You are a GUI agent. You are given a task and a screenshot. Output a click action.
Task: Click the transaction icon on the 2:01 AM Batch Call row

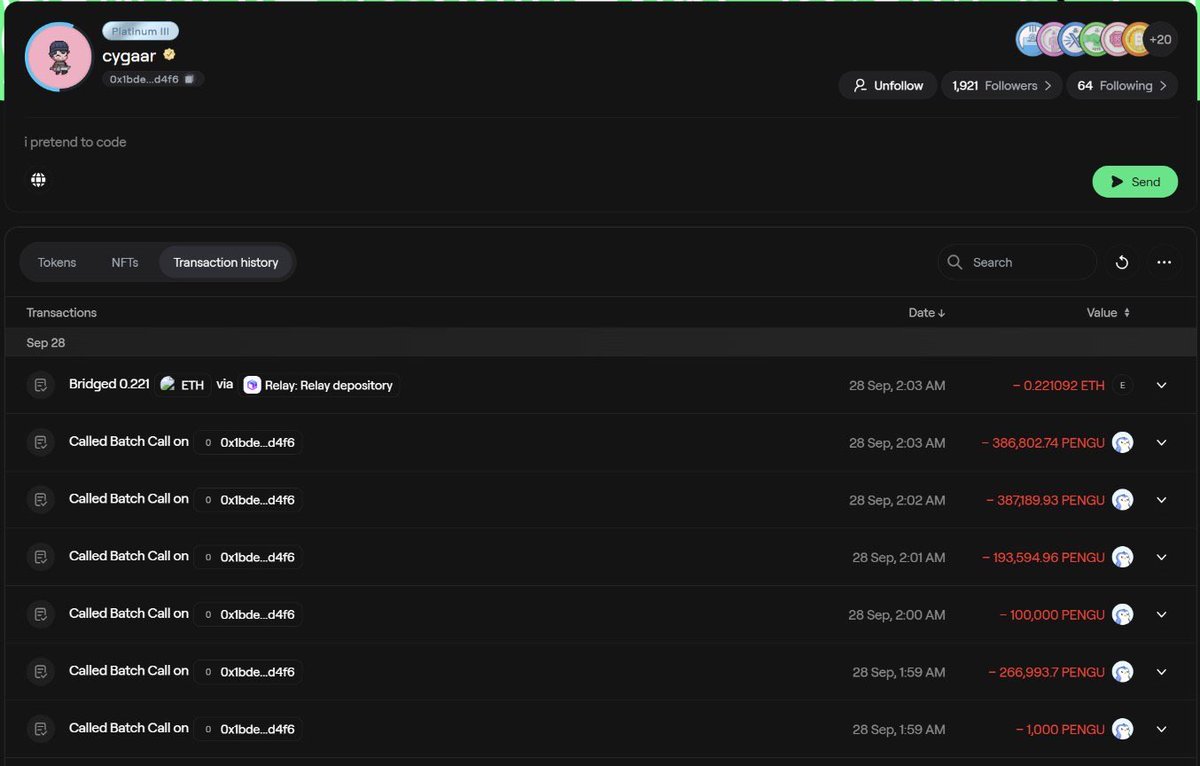(x=41, y=557)
